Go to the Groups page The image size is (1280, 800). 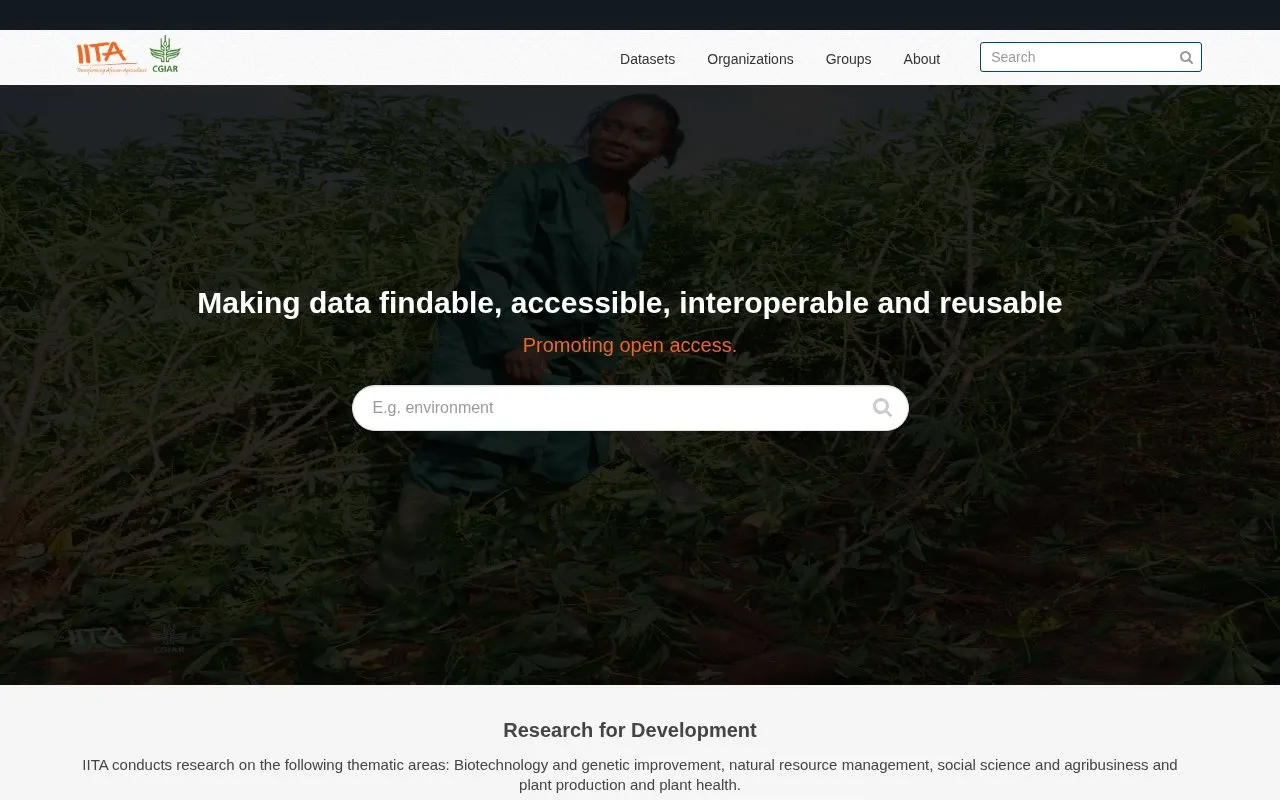click(848, 59)
